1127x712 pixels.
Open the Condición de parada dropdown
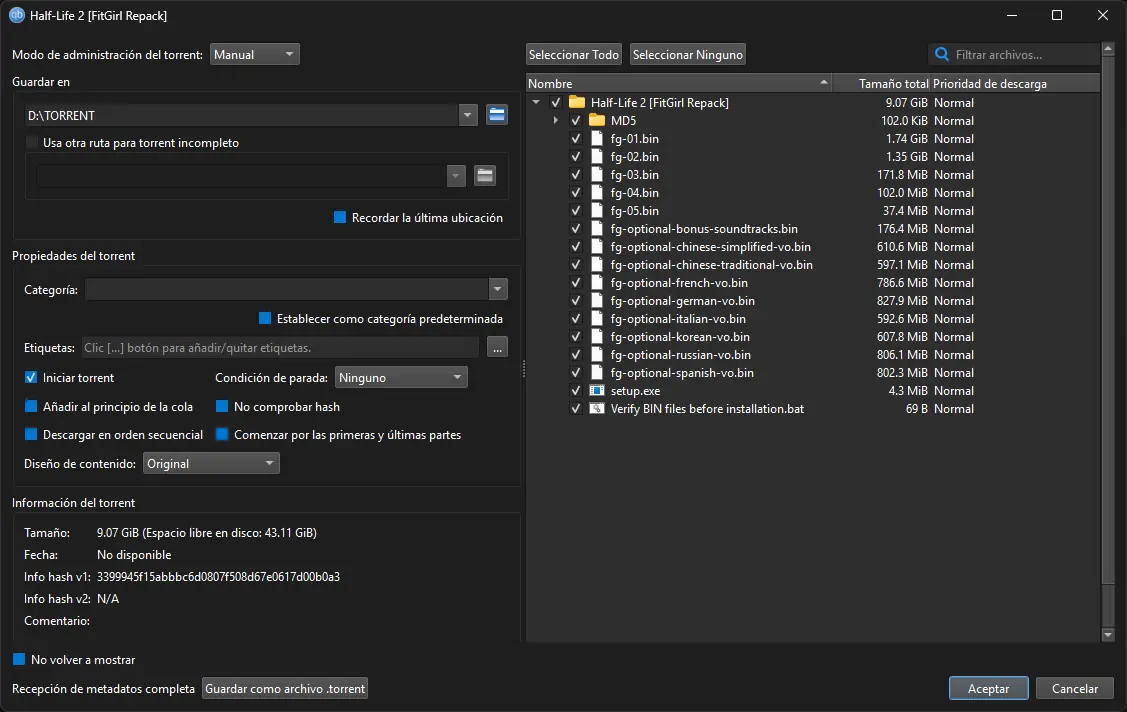[400, 378]
